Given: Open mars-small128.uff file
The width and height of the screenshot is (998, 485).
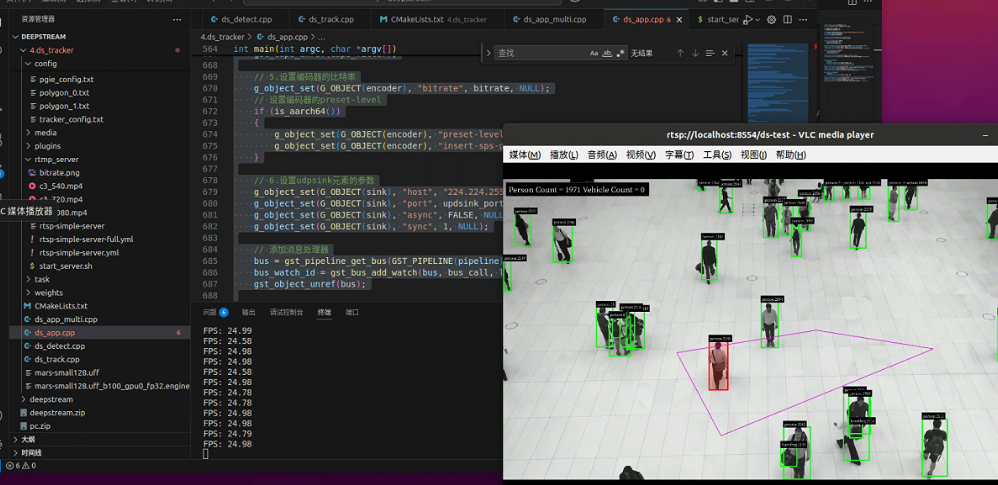Looking at the screenshot, I should point(66,372).
